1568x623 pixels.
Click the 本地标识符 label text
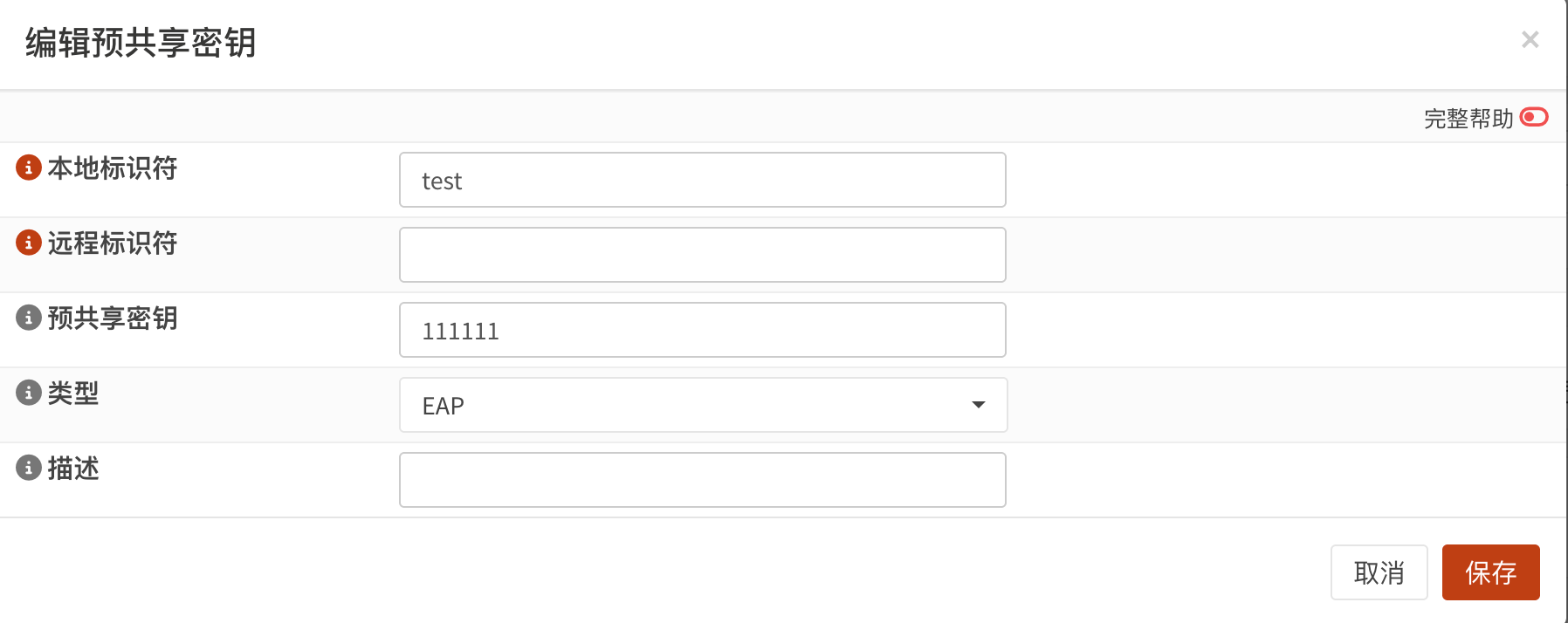(x=113, y=168)
